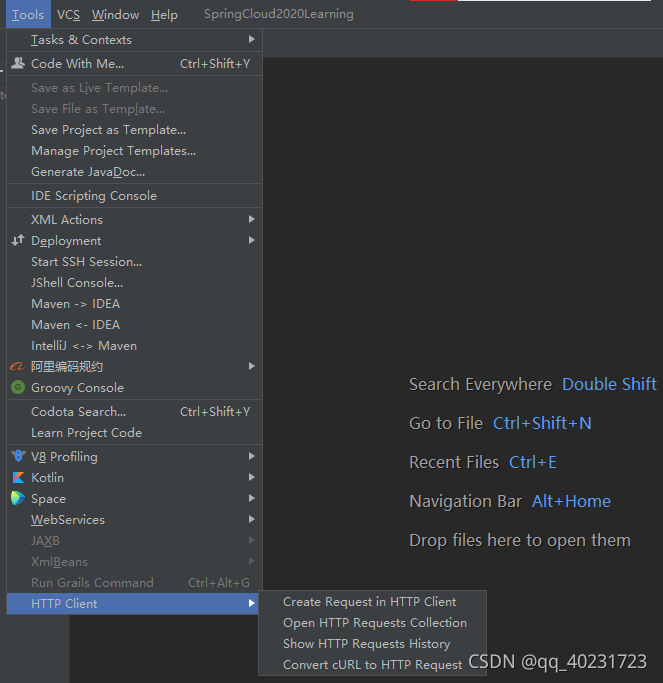Expand the V8 Profiling submenu arrow
The image size is (663, 683).
pyautogui.click(x=251, y=456)
